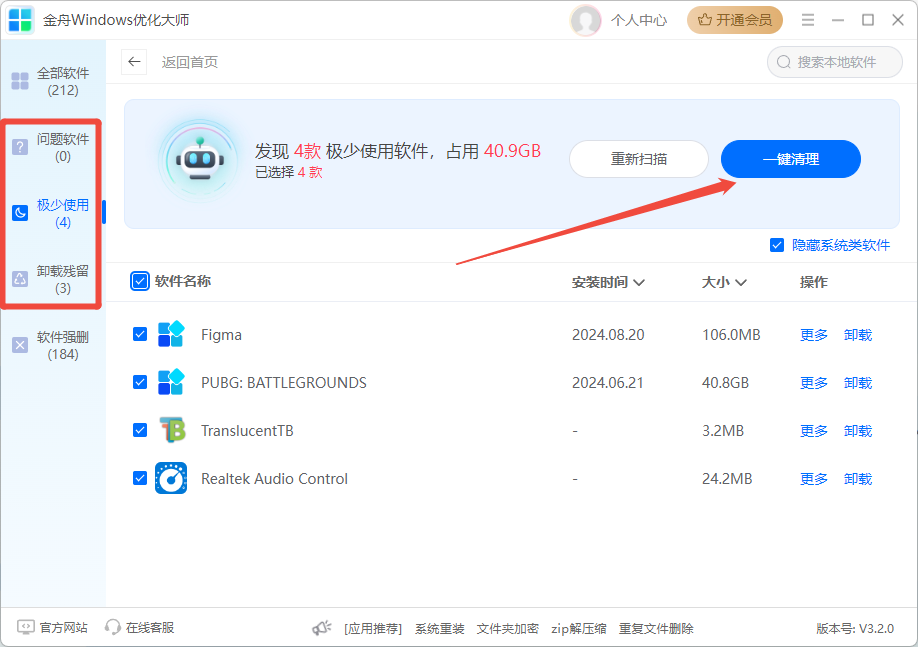Click version label 版本号: V3.2.0
The height and width of the screenshot is (647, 918).
(855, 629)
